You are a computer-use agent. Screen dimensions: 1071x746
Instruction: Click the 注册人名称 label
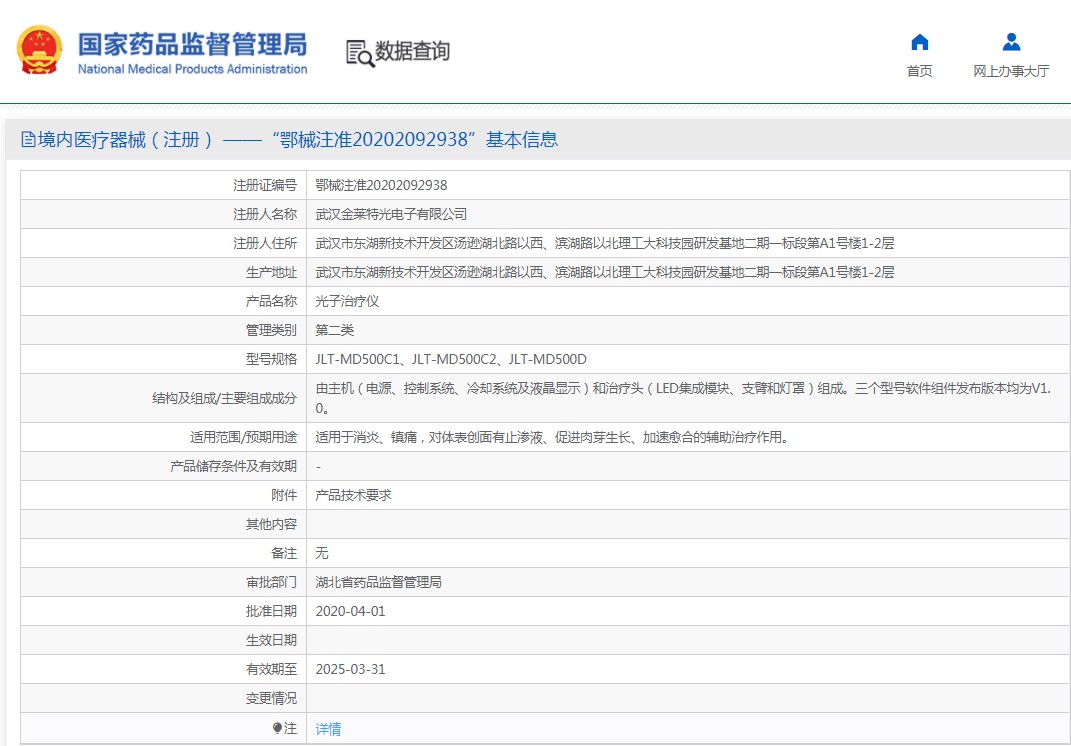click(x=265, y=215)
